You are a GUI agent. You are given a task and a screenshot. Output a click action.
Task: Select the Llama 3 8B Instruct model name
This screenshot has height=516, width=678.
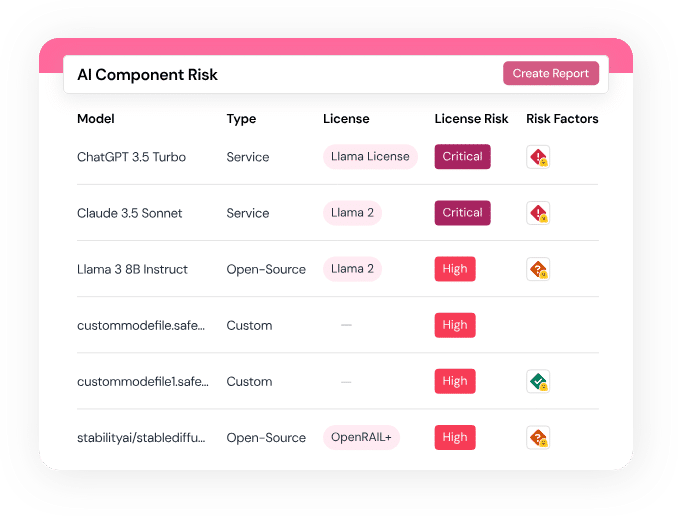132,269
